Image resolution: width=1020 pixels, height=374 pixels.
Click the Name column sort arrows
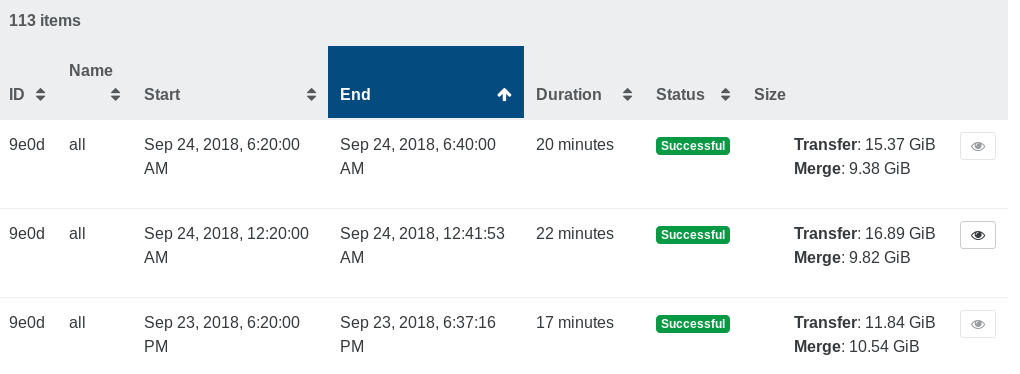(115, 94)
